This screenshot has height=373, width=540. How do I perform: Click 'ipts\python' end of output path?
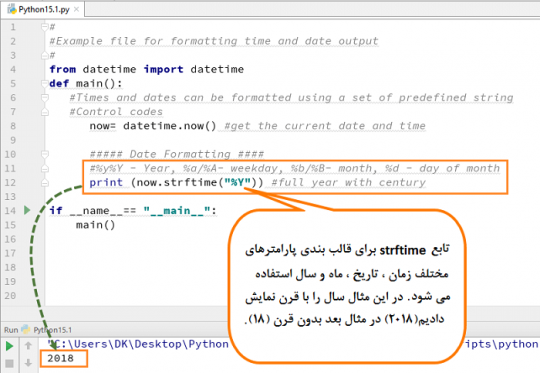pos(502,344)
